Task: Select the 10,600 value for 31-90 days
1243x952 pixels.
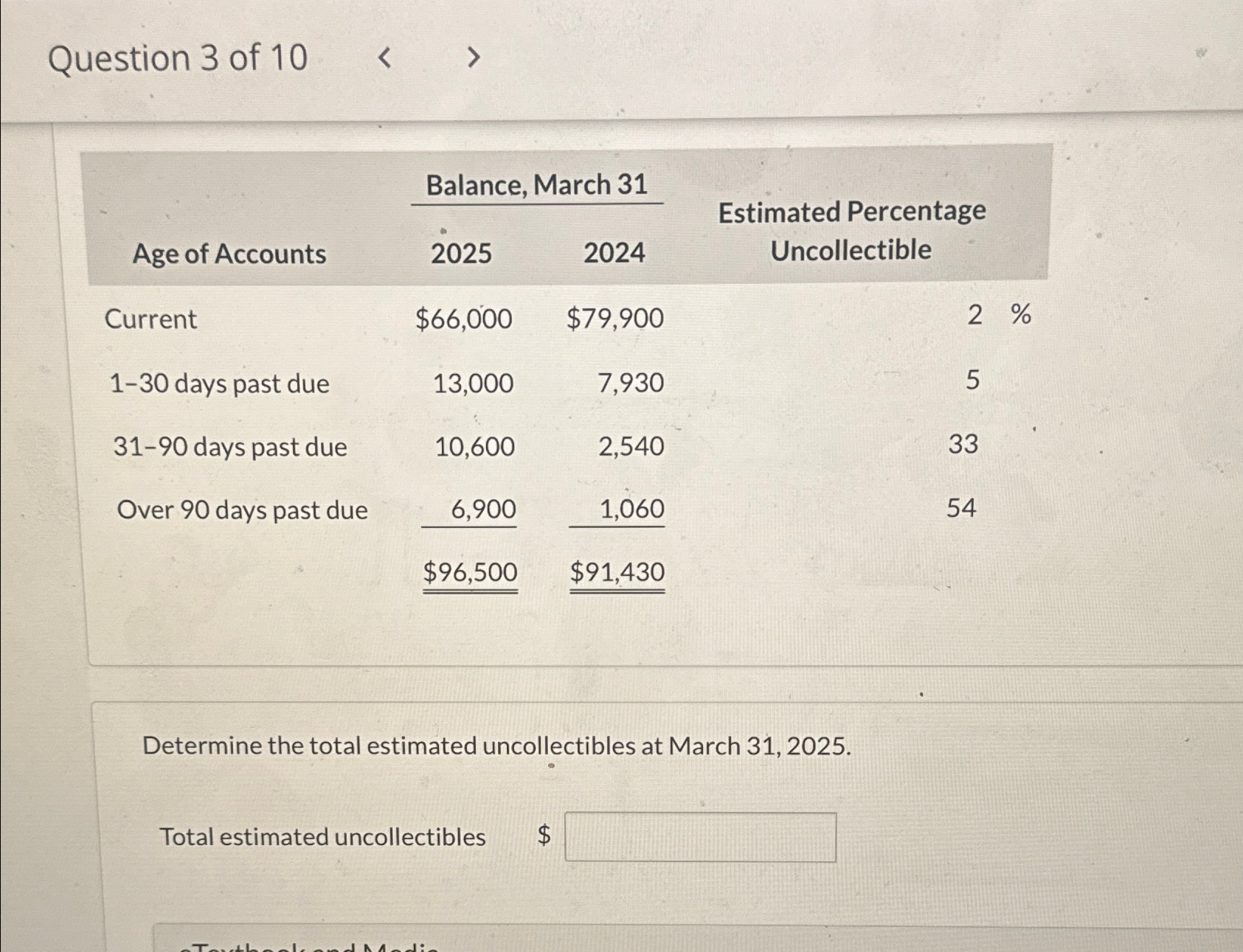Action: 474,447
